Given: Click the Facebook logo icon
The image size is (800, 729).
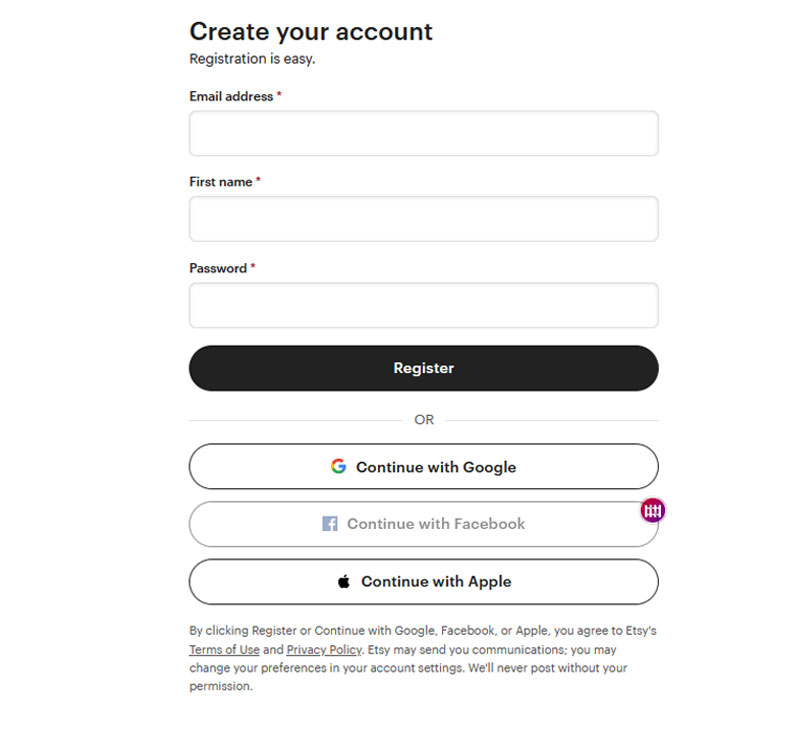Looking at the screenshot, I should click(x=330, y=523).
